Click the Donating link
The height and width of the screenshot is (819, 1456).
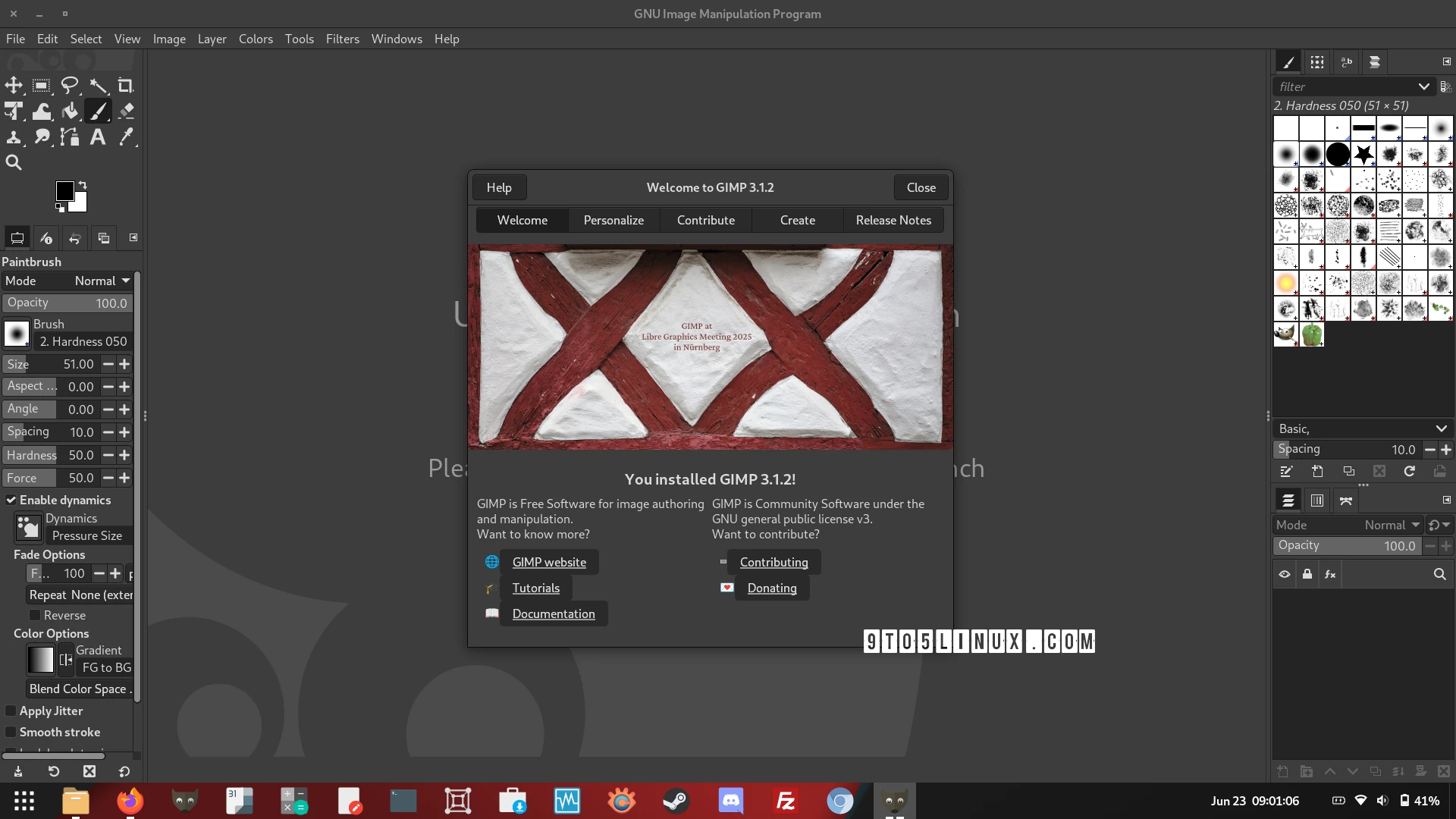pyautogui.click(x=771, y=588)
